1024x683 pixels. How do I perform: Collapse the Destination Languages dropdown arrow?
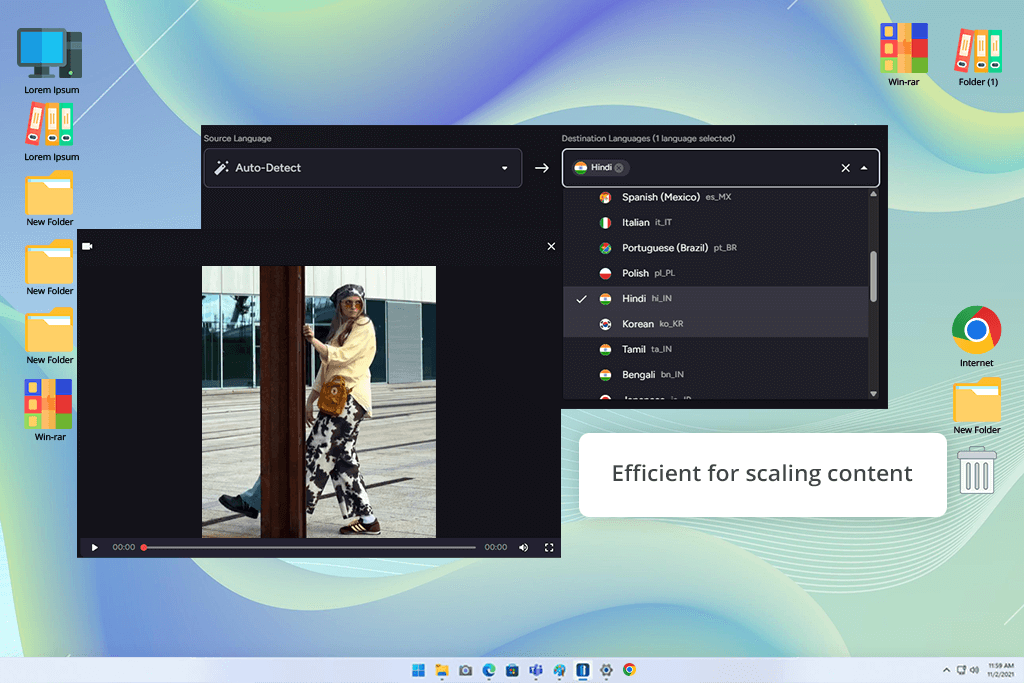pos(864,168)
